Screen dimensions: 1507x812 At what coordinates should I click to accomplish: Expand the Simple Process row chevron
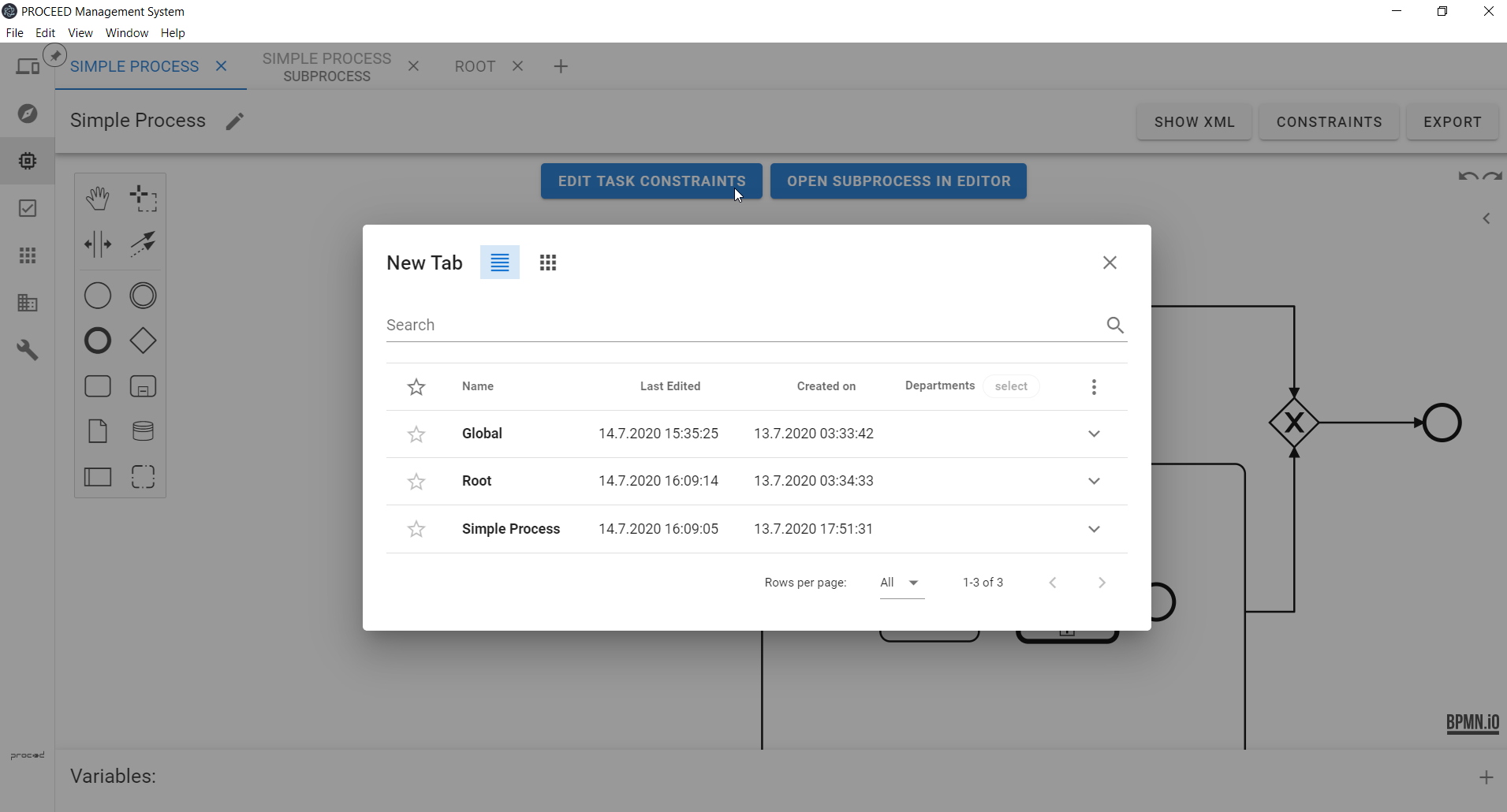click(x=1094, y=529)
